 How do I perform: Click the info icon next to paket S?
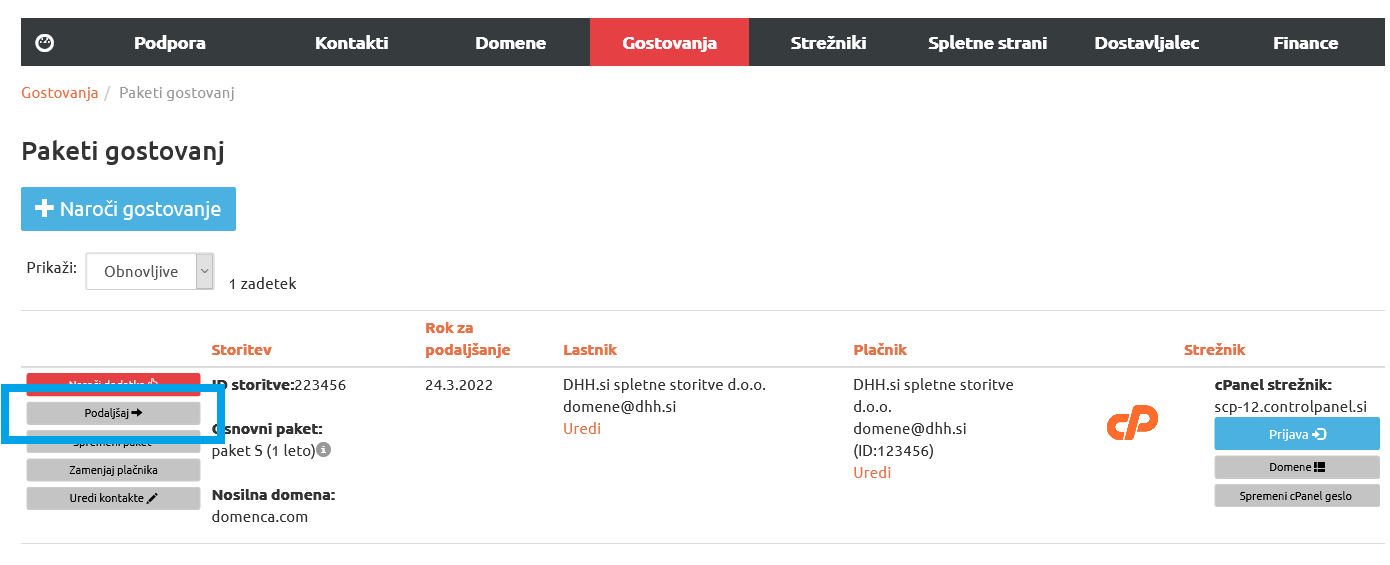point(324,450)
